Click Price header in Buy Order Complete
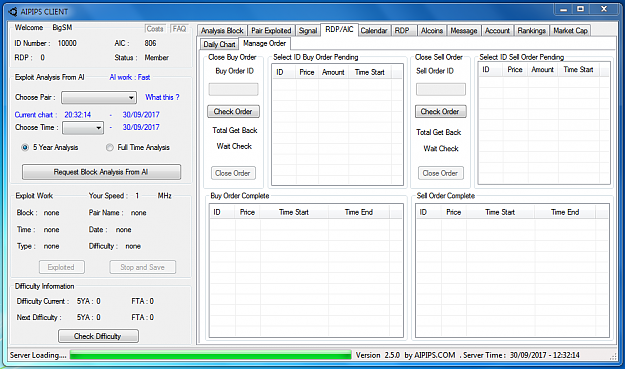 click(247, 212)
